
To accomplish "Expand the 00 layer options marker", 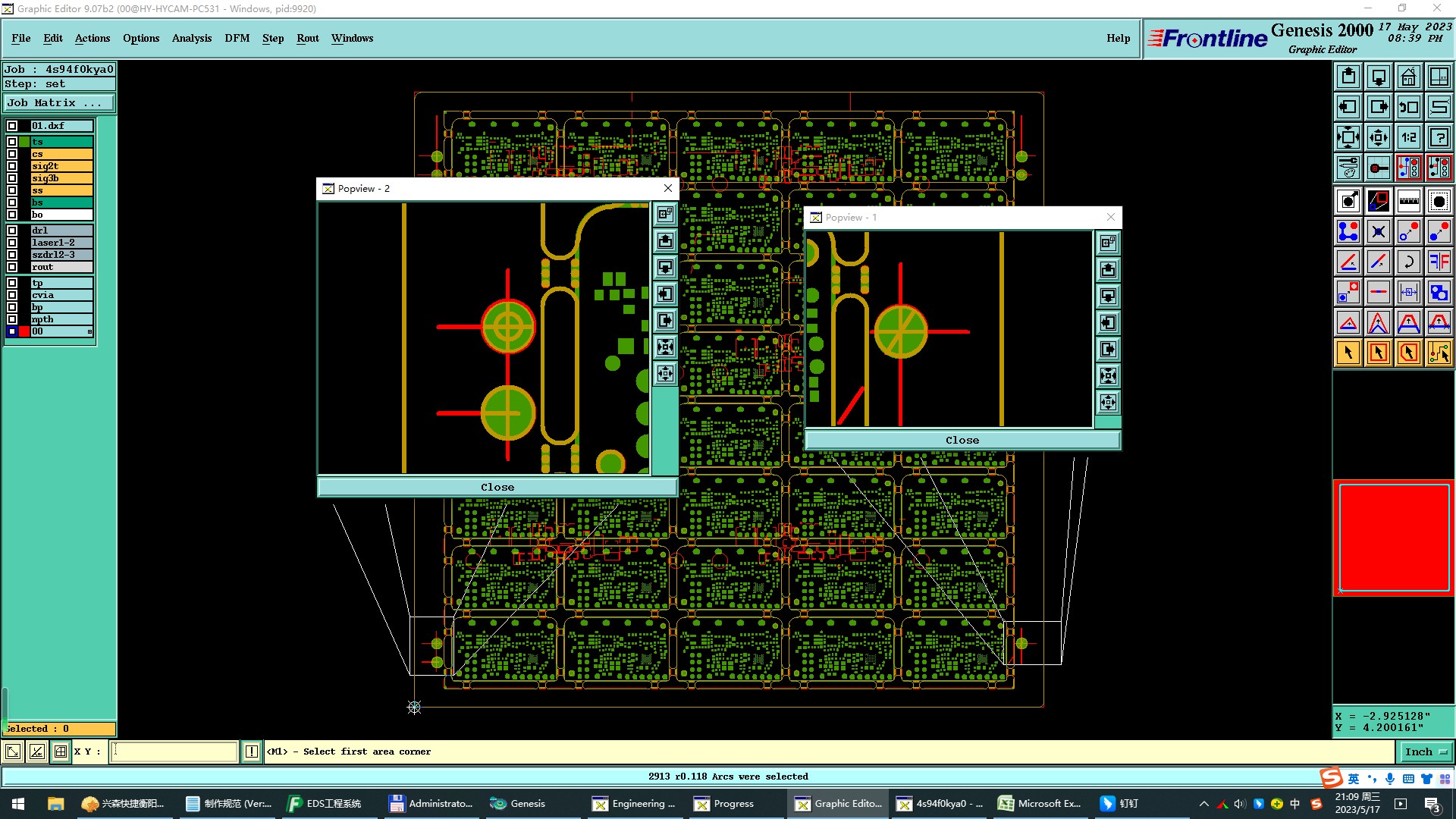I will (x=89, y=332).
